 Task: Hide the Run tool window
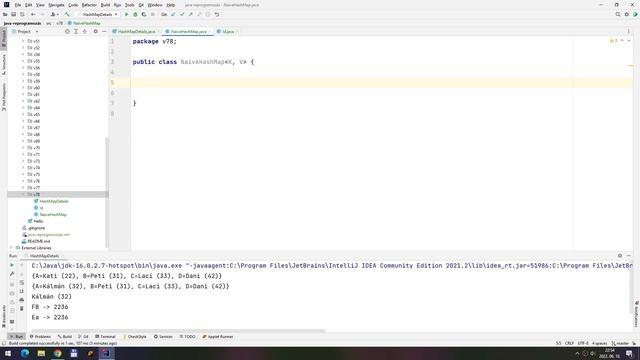coord(629,256)
